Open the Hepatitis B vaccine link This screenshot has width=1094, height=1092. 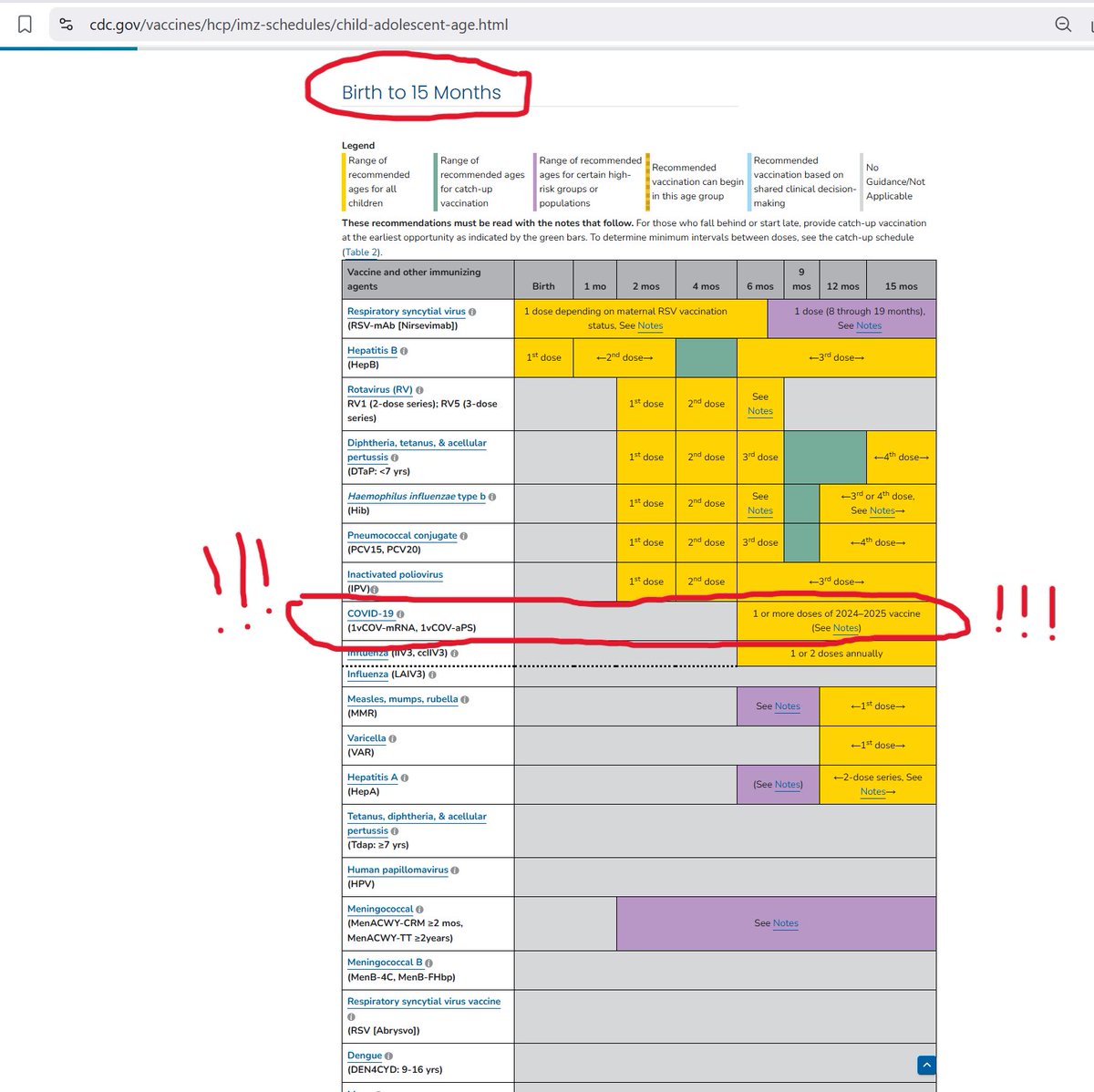tap(372, 351)
